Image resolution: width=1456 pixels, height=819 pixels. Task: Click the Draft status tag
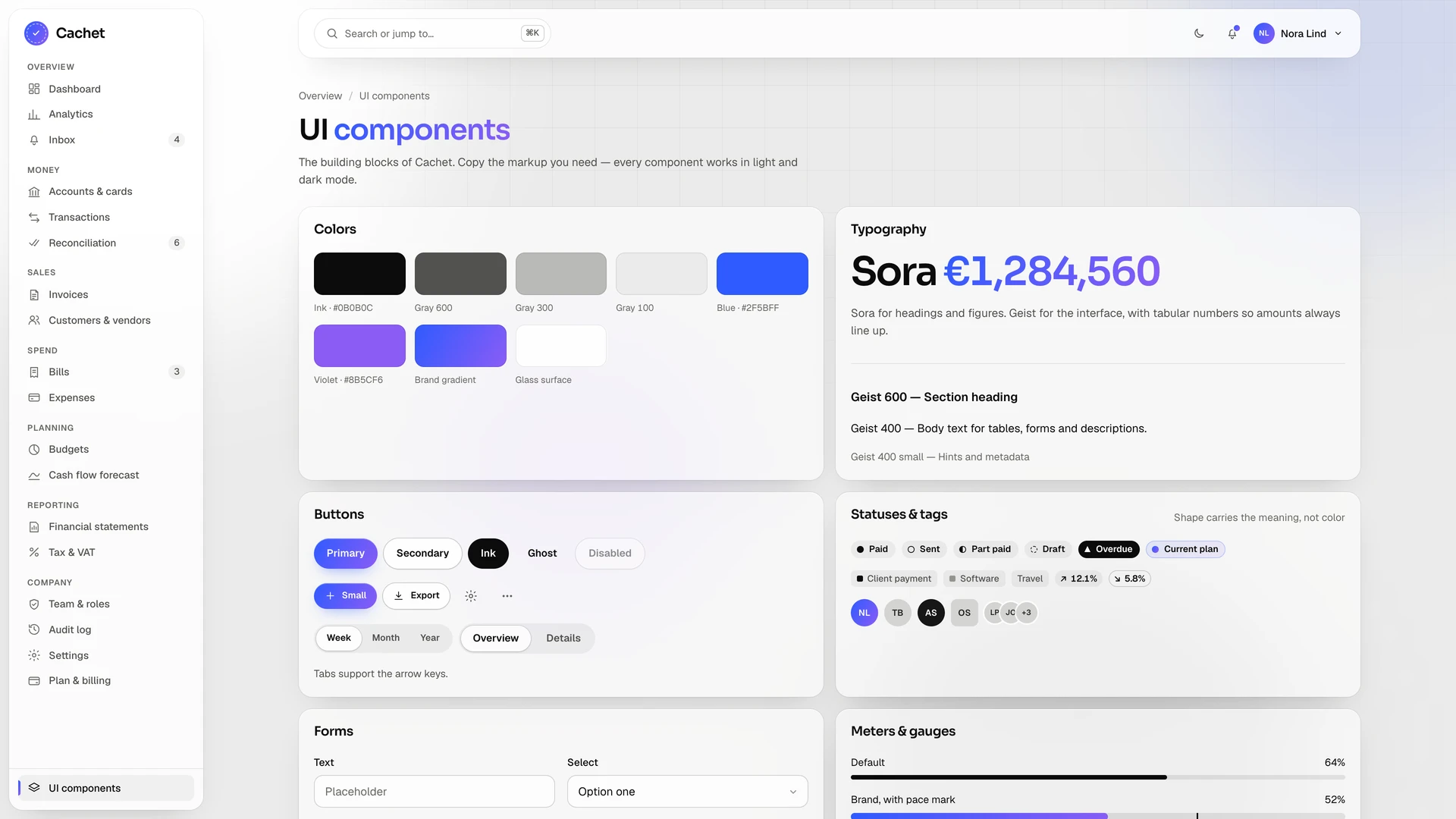point(1047,549)
